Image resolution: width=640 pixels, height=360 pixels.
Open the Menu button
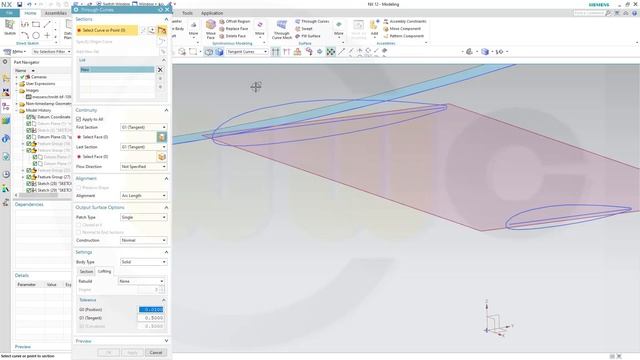(x=15, y=52)
